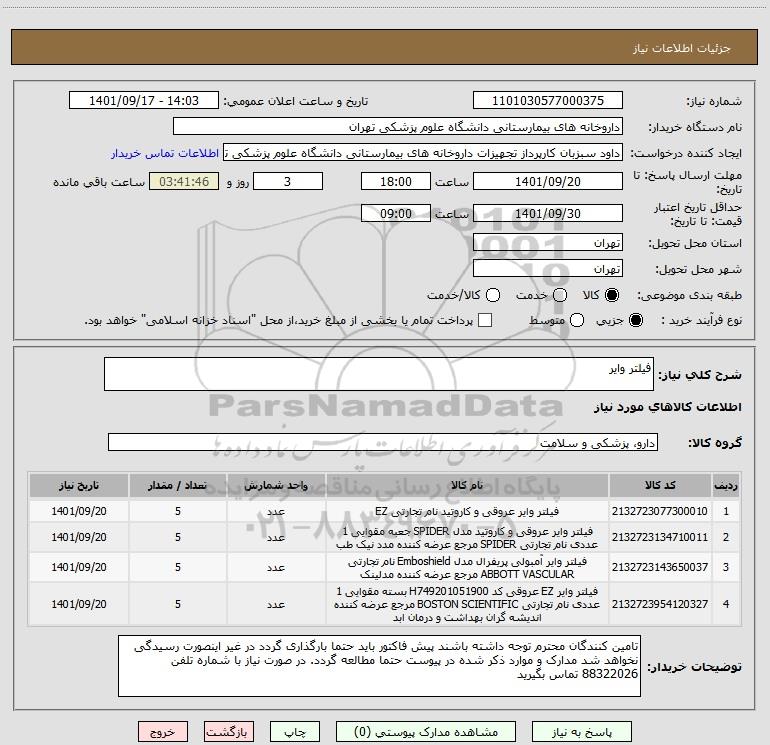The image size is (770, 745).
Task: Select the کالا radio button
Action: tap(612, 295)
